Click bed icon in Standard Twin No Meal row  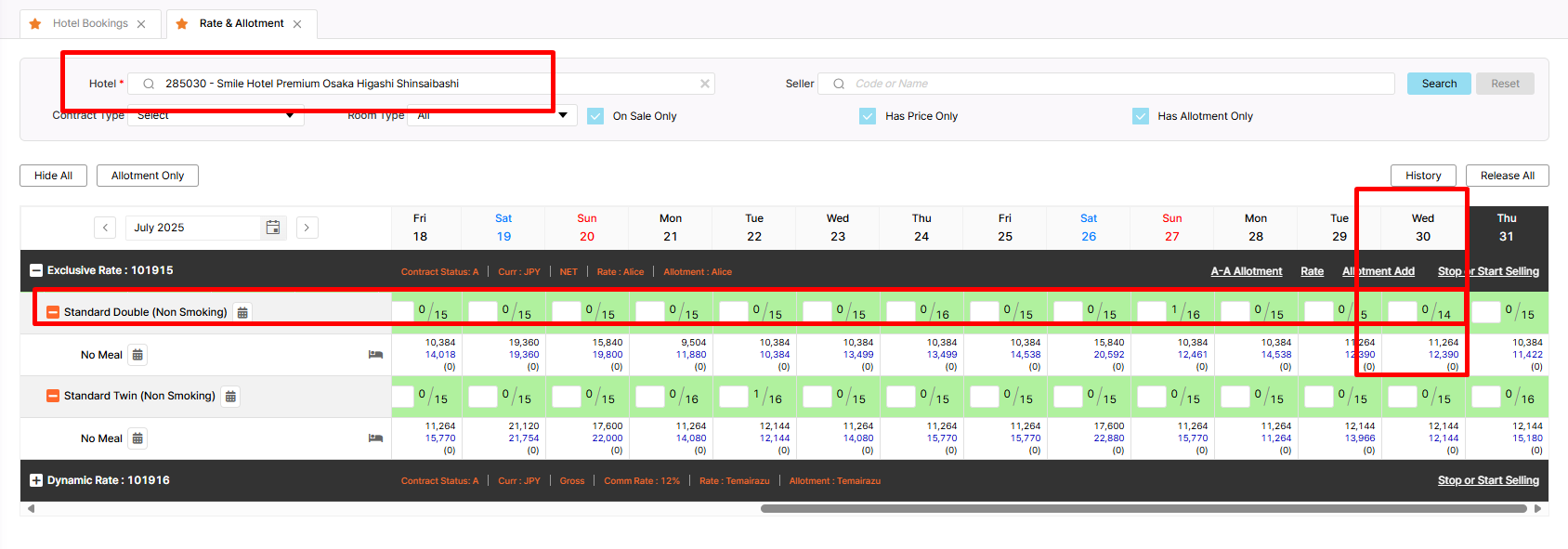[x=375, y=438]
